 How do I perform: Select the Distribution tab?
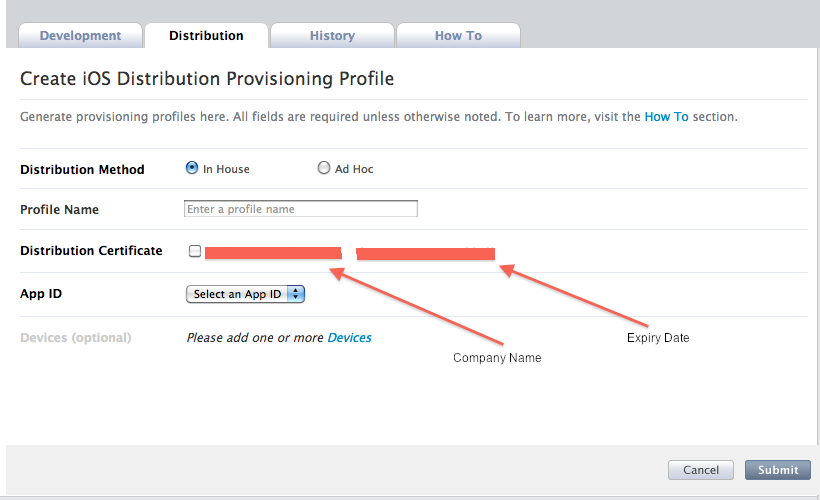tap(206, 36)
